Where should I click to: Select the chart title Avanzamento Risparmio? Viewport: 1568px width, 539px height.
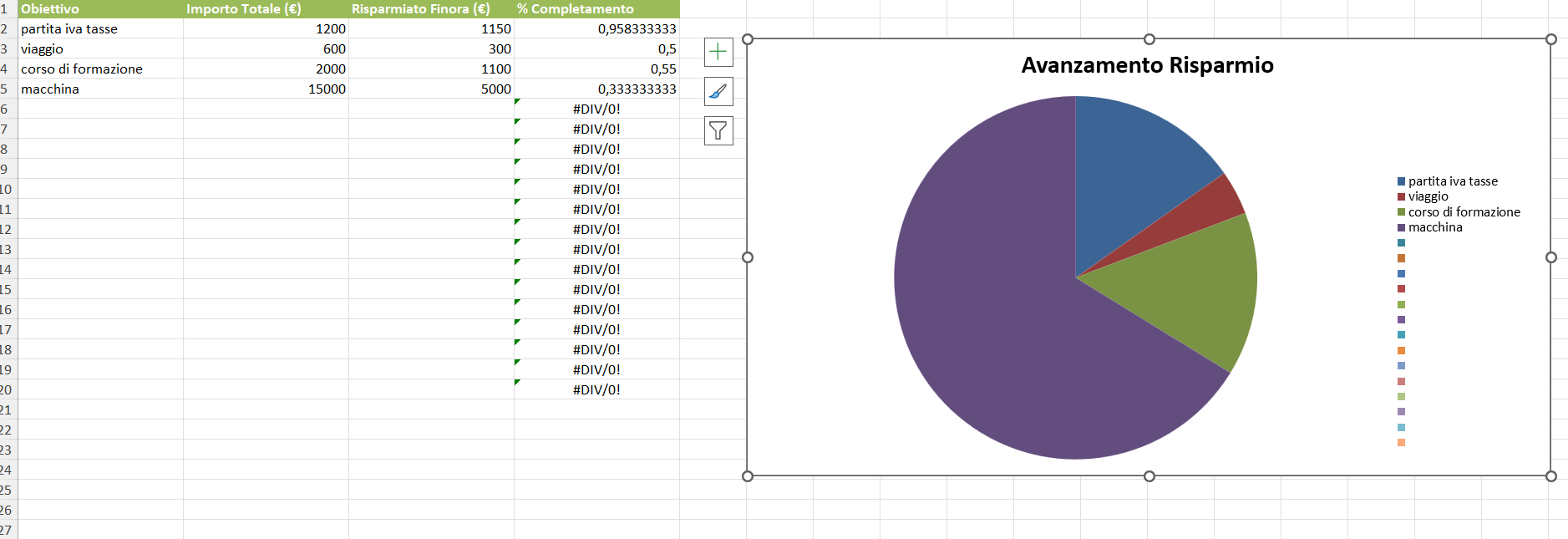pyautogui.click(x=1147, y=65)
